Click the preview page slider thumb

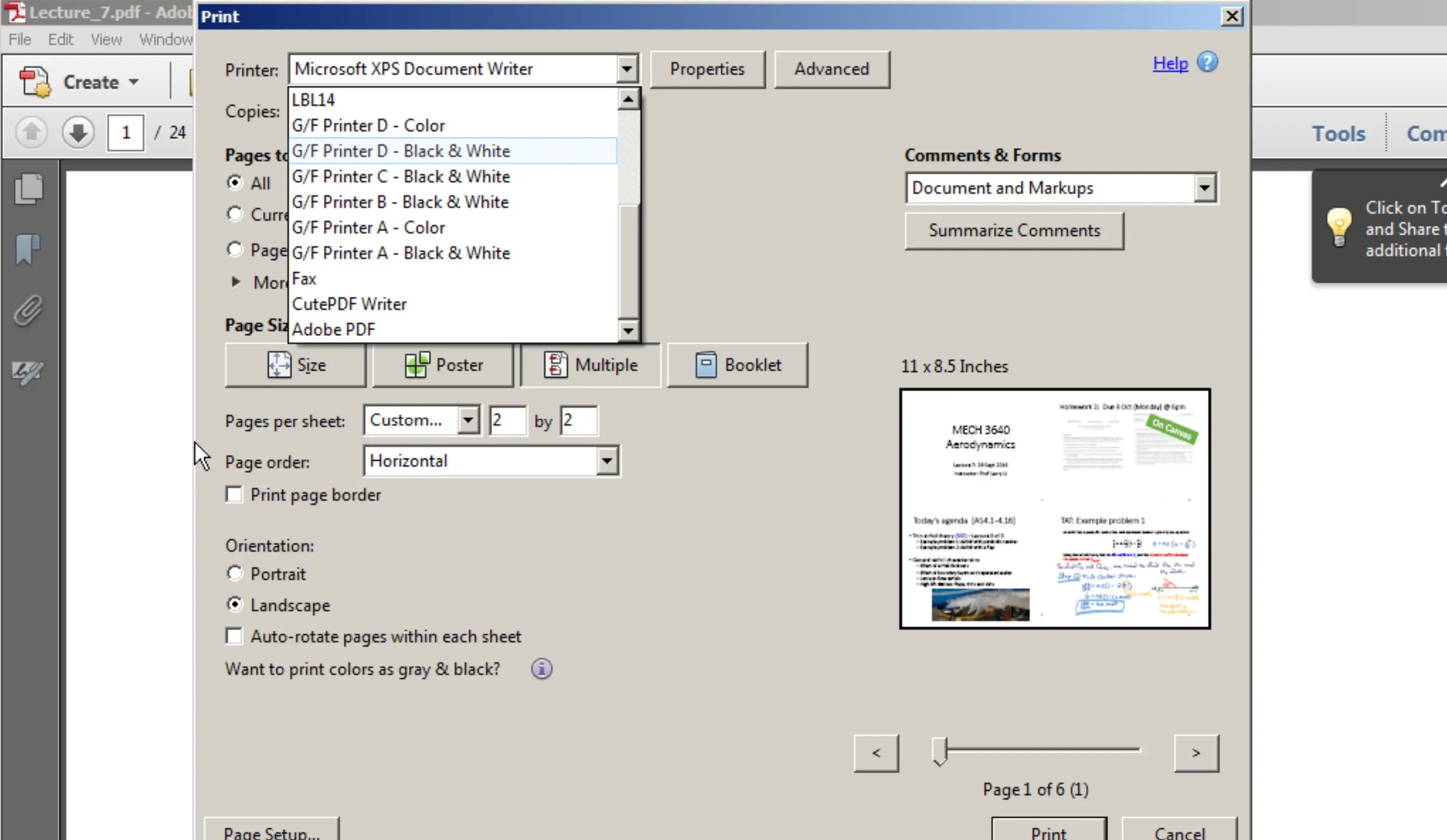[x=939, y=751]
